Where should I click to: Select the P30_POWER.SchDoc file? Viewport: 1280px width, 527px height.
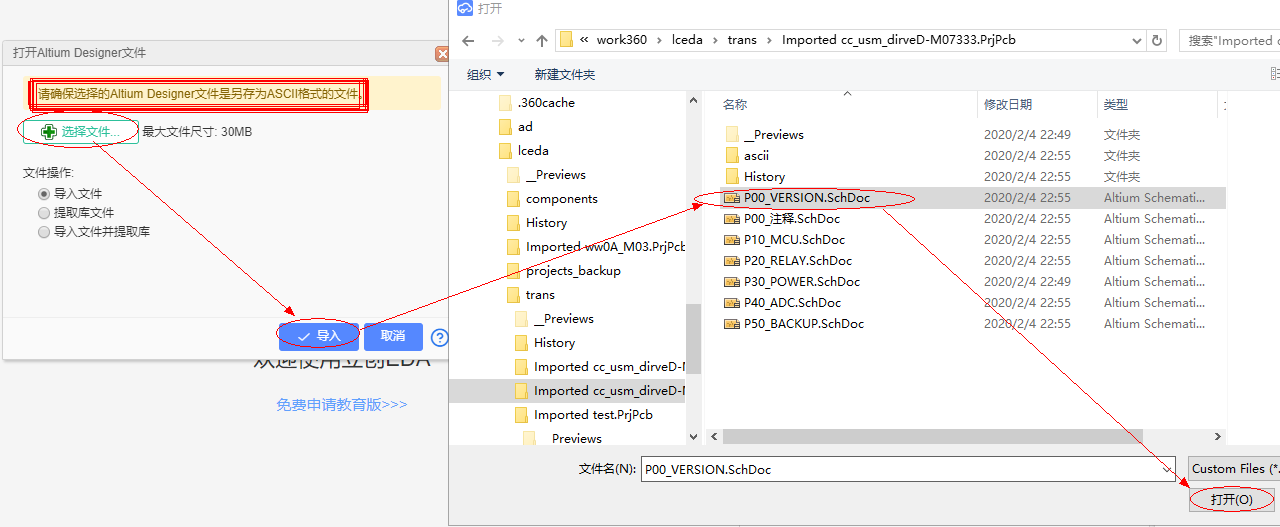pos(802,281)
